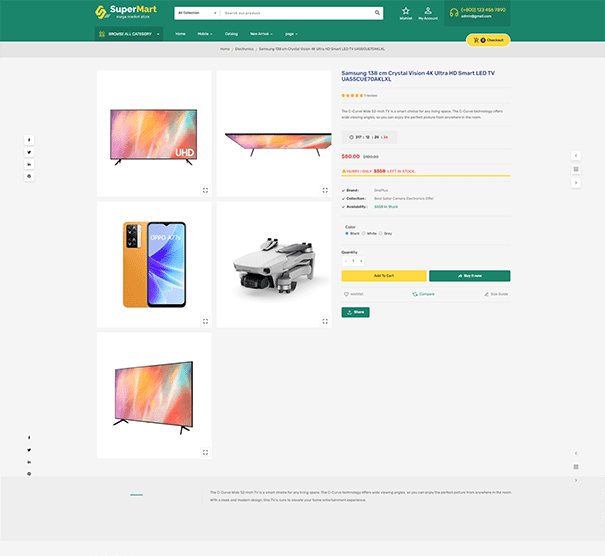The height and width of the screenshot is (556, 605).
Task: Click the $80.00 sale price
Action: coord(350,156)
